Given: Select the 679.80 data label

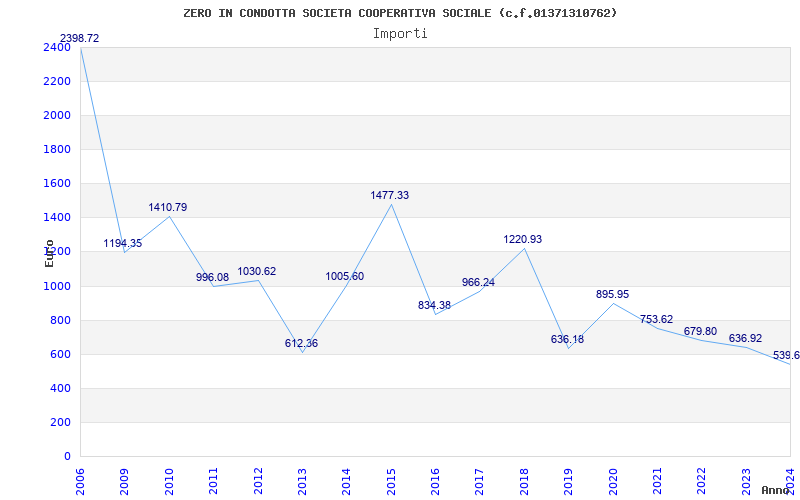Looking at the screenshot, I should tap(700, 332).
